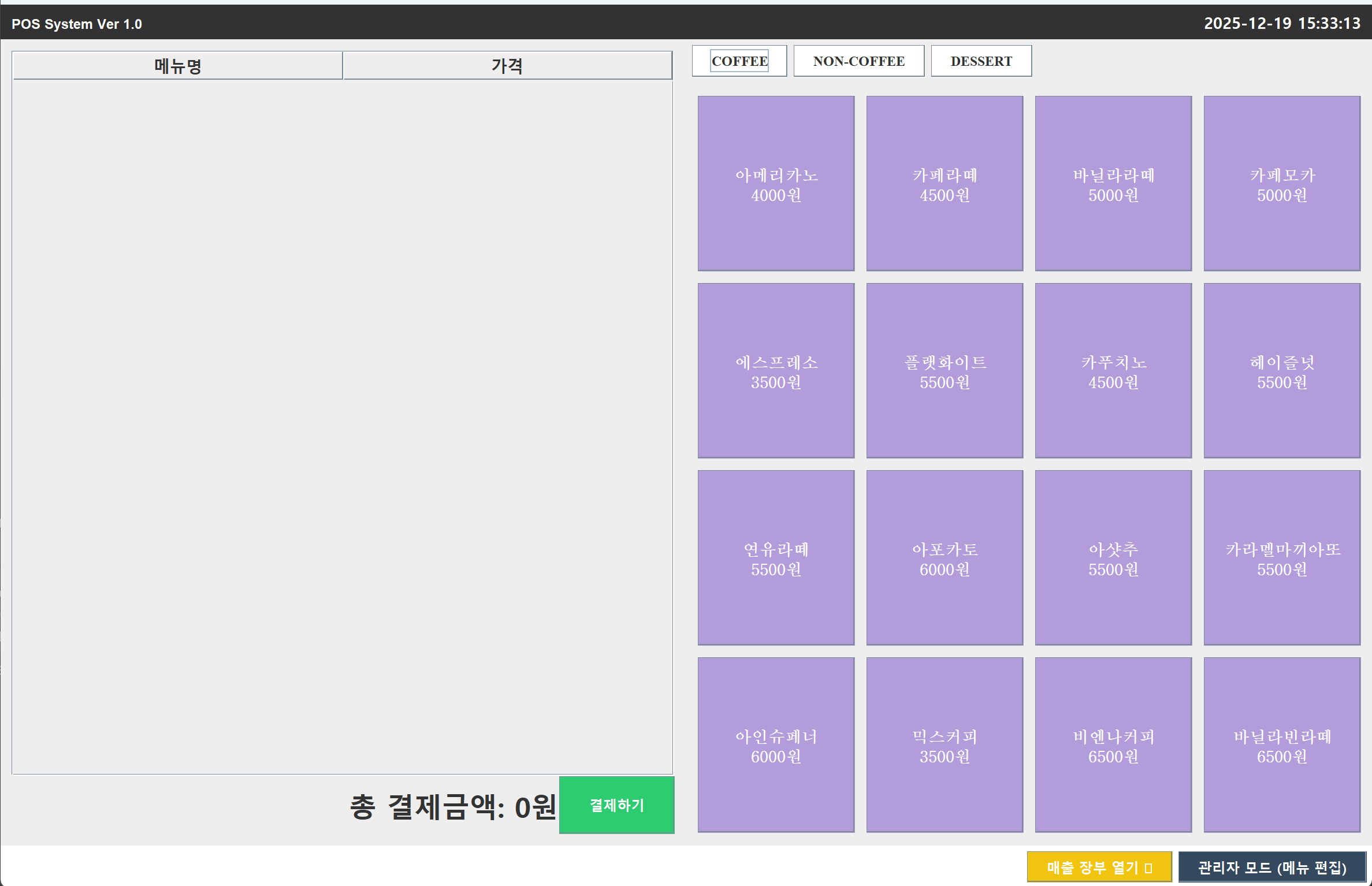The height and width of the screenshot is (886, 1372).
Task: Enter 관리자 모드 menu editing
Action: tap(1272, 867)
